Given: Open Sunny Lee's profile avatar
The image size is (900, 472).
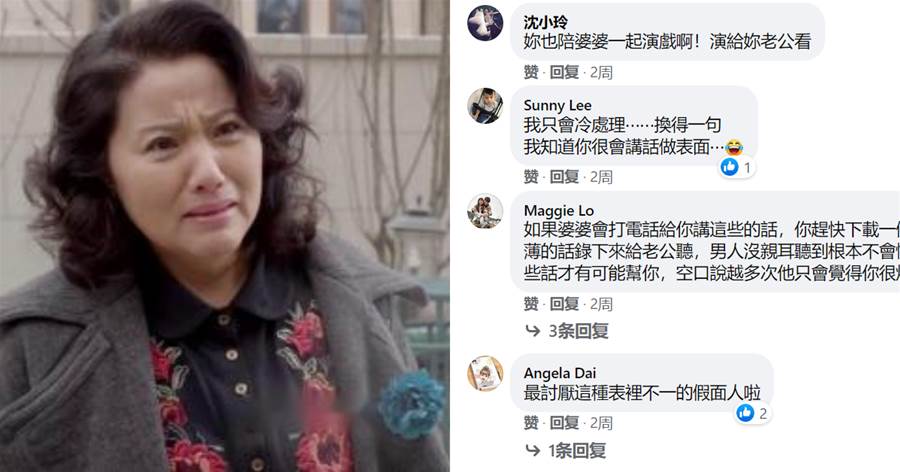Looking at the screenshot, I should (485, 106).
